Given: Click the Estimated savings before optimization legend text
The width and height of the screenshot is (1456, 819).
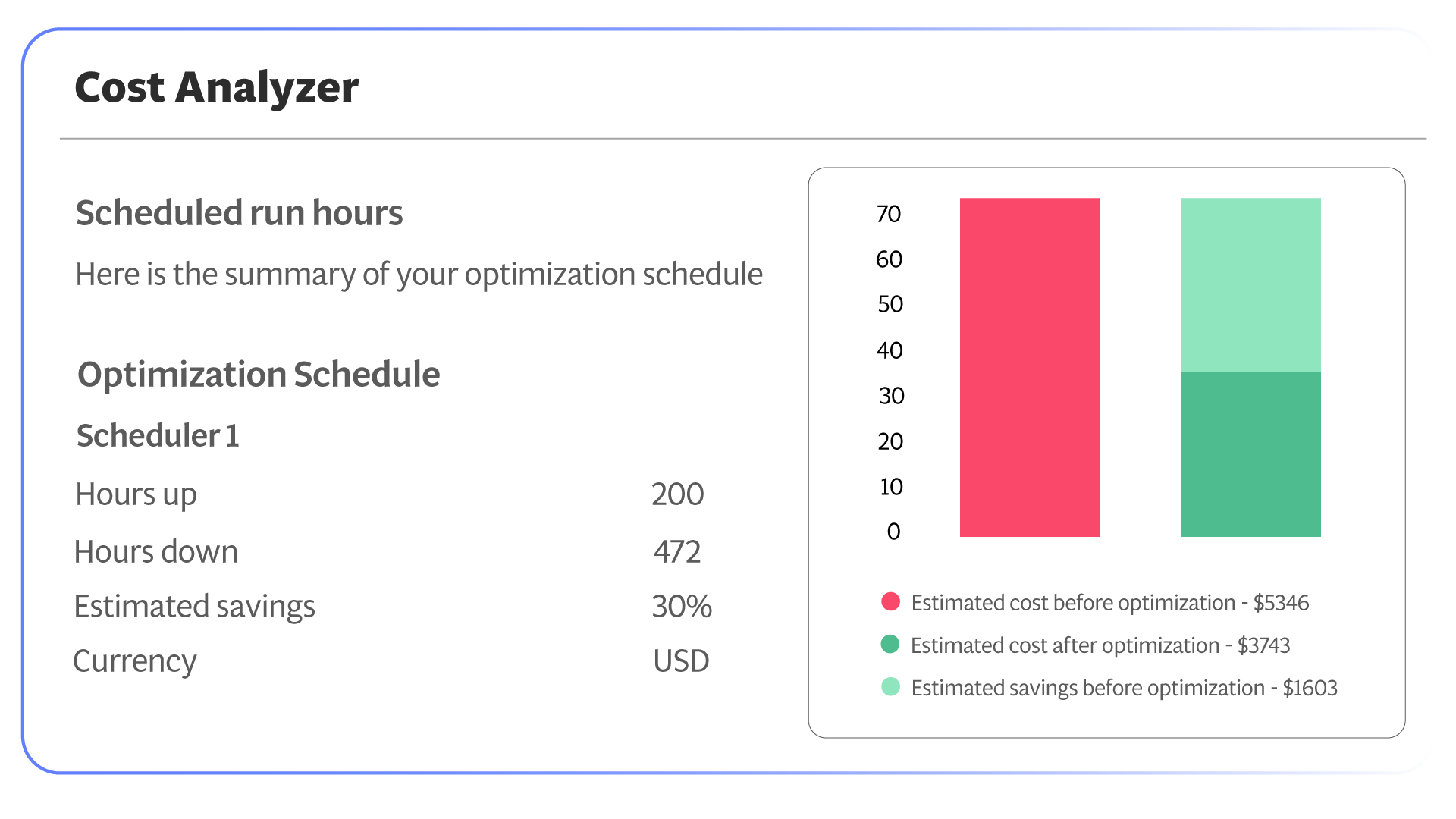Looking at the screenshot, I should pyautogui.click(x=1124, y=688).
